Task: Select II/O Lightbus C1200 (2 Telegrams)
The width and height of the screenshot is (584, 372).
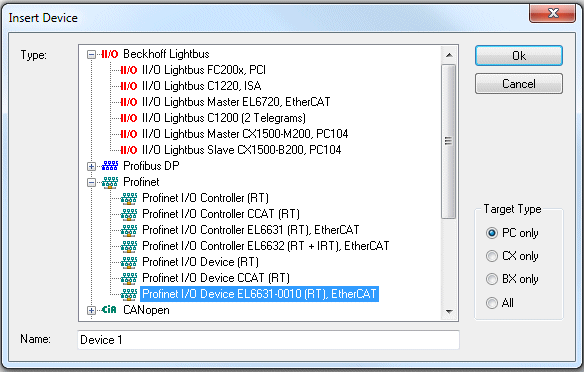Action: [224, 118]
